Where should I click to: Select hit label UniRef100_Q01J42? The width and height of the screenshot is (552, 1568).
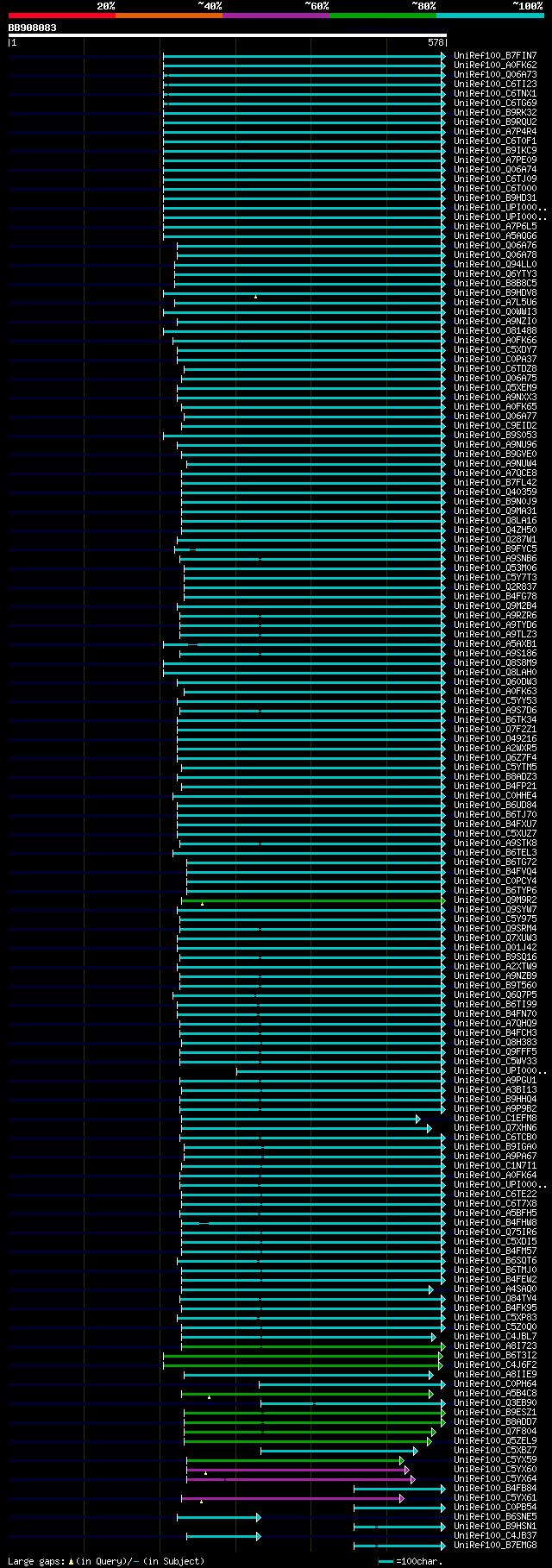pos(495,948)
